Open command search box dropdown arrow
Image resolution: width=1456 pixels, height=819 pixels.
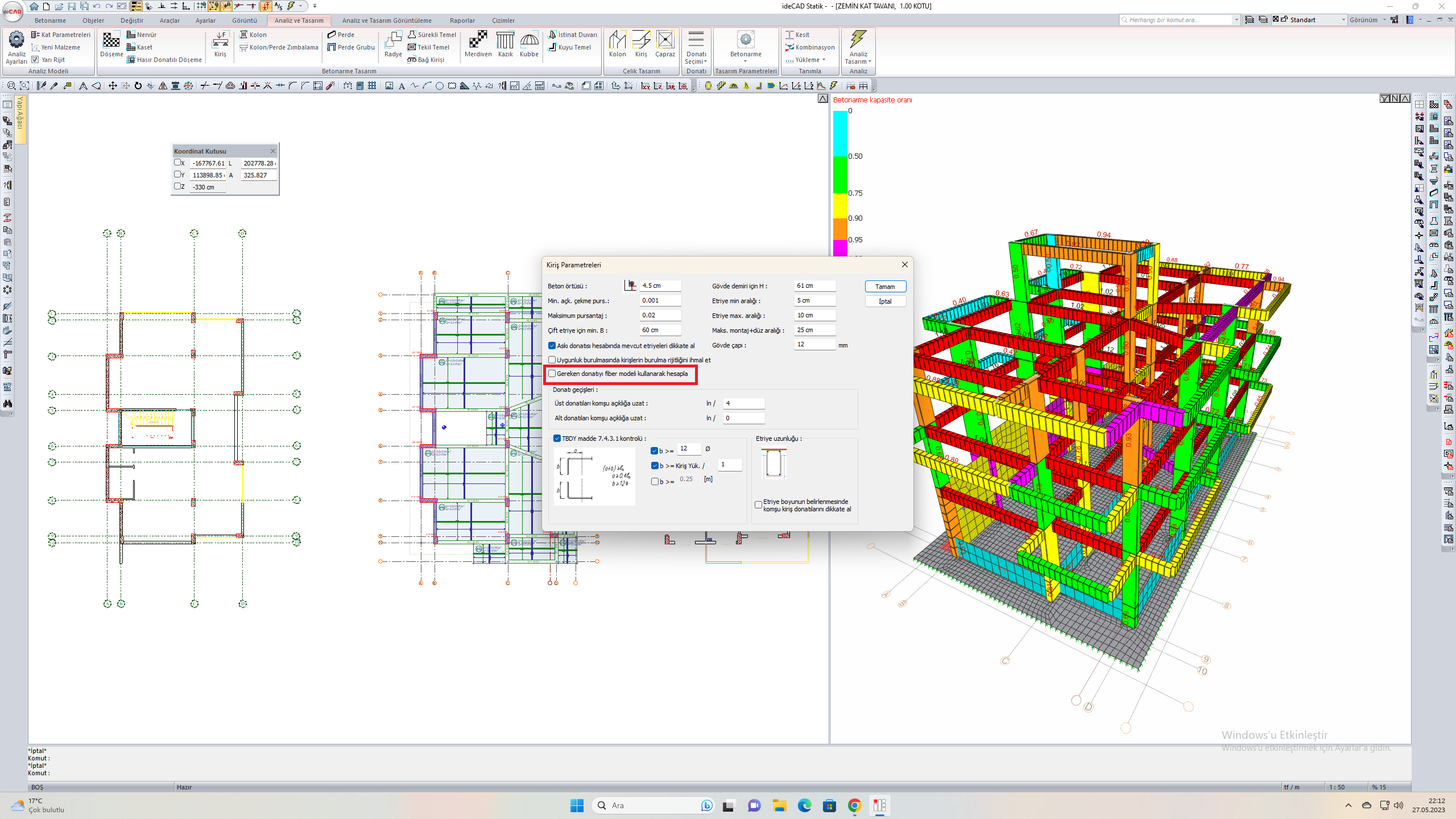[1236, 20]
